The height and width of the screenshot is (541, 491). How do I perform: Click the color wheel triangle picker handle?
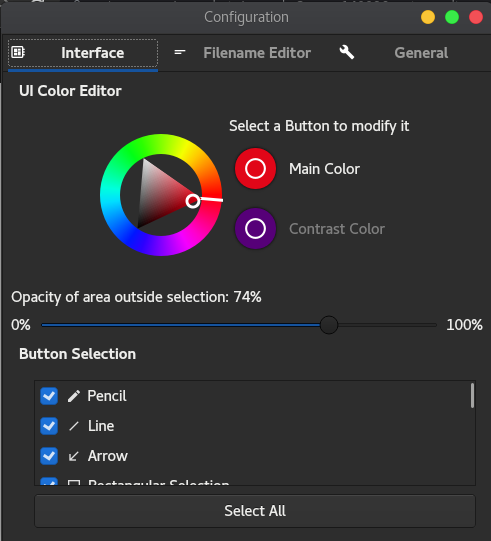tap(193, 201)
